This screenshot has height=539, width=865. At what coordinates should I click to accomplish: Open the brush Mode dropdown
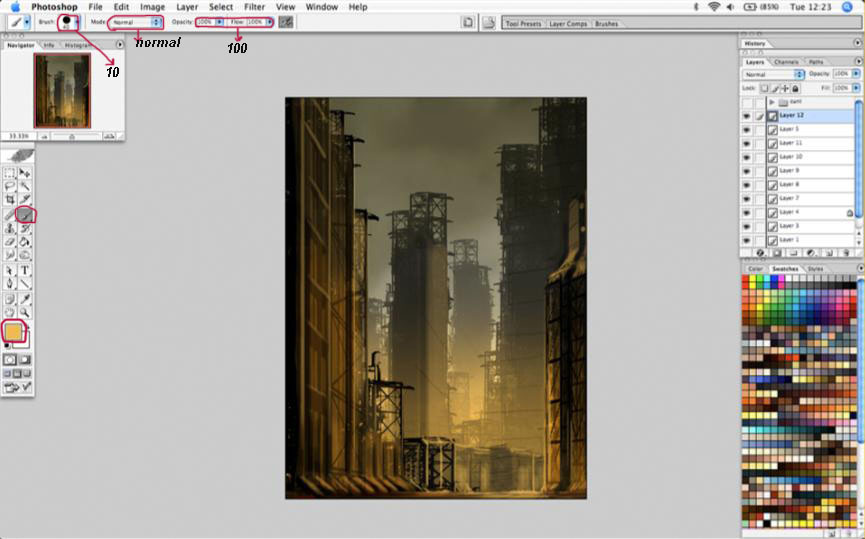point(136,21)
